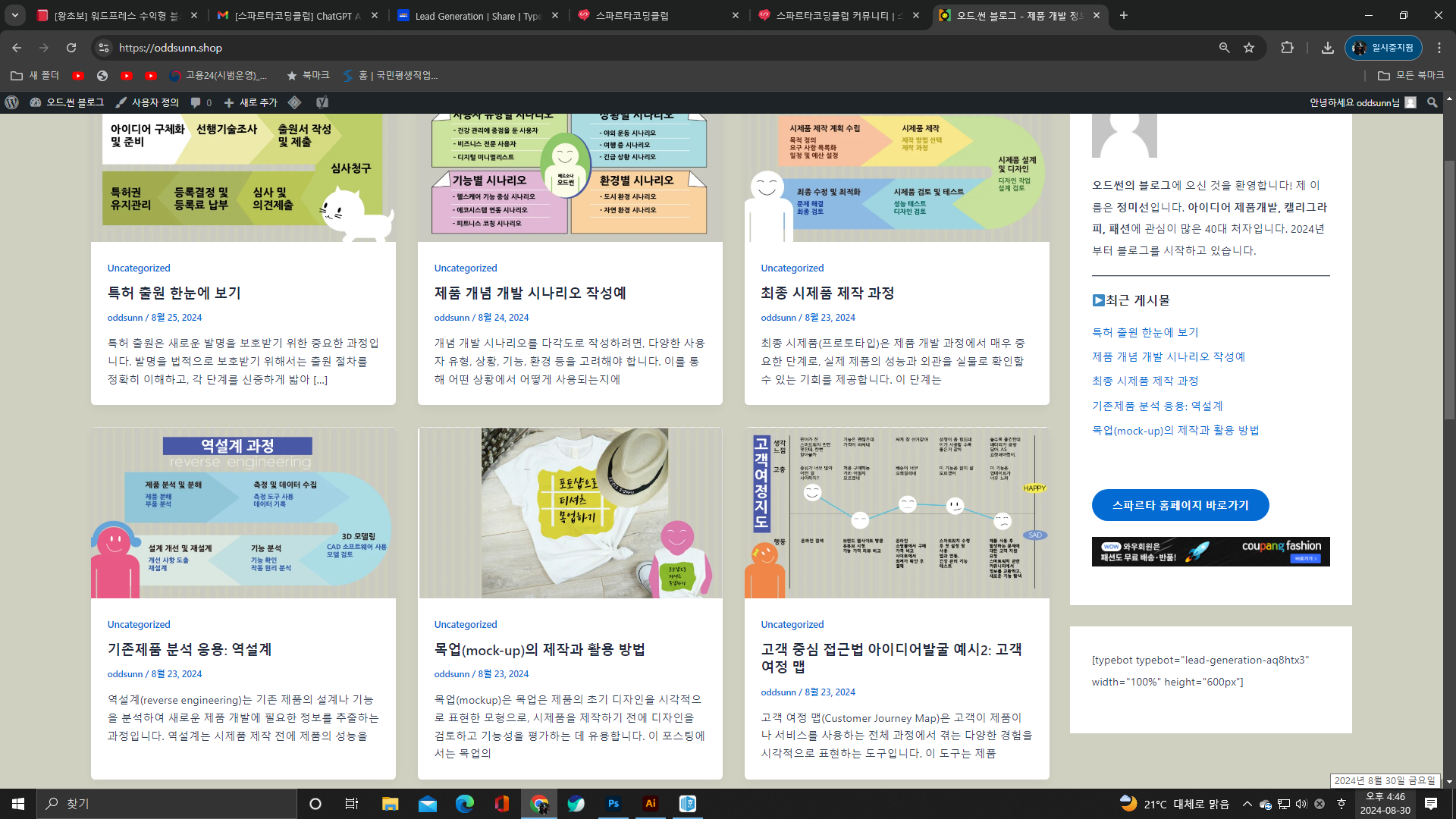1456x819 pixels.
Task: Bookmark this page with the star icon
Action: (1249, 48)
